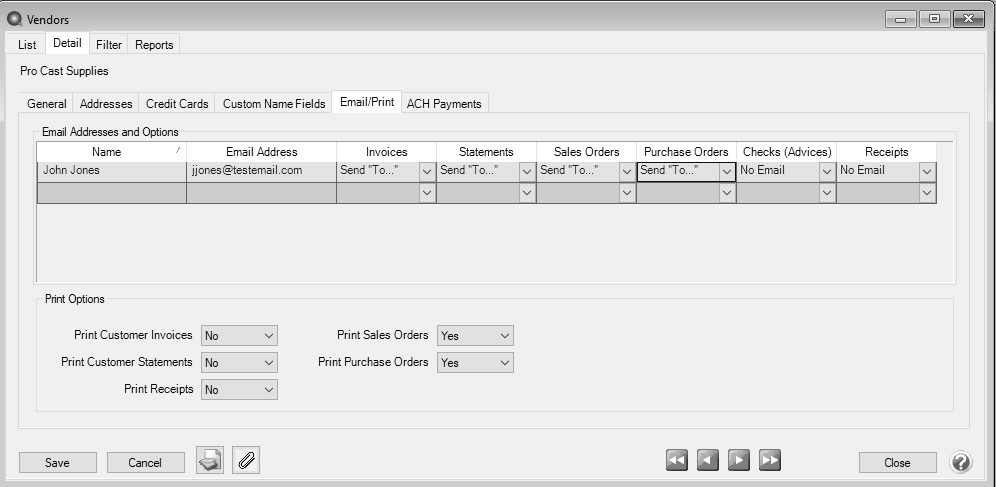Switch to the Reports tab
Viewport: 996px width, 487px height.
pos(154,45)
